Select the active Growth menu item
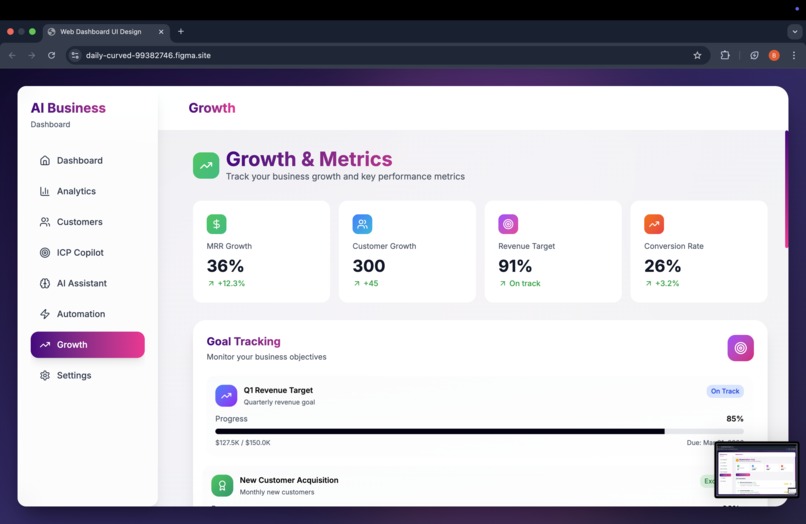Image resolution: width=806 pixels, height=524 pixels. (87, 345)
